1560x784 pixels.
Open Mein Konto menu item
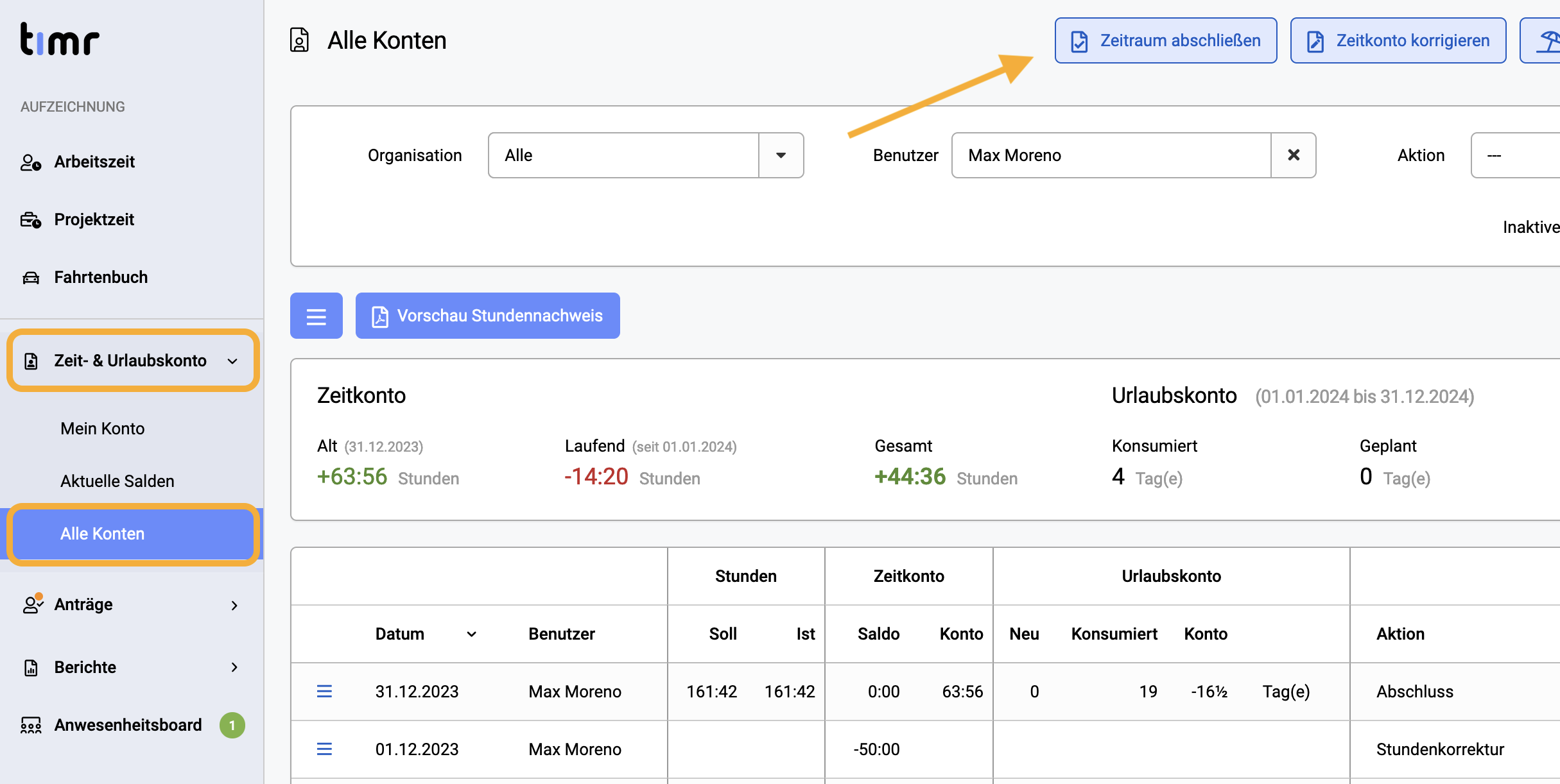pyautogui.click(x=103, y=429)
